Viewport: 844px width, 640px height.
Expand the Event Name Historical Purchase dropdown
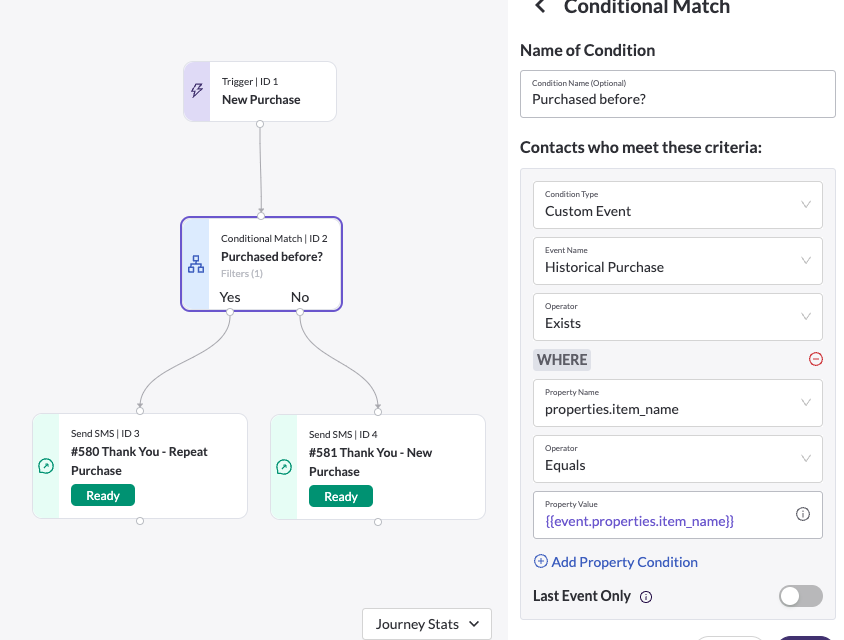click(678, 261)
